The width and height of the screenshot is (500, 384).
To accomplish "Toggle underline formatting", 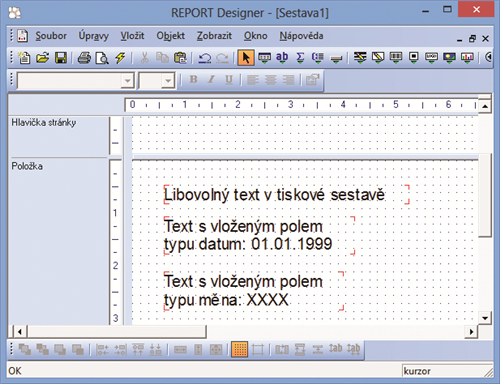I will tap(229, 80).
